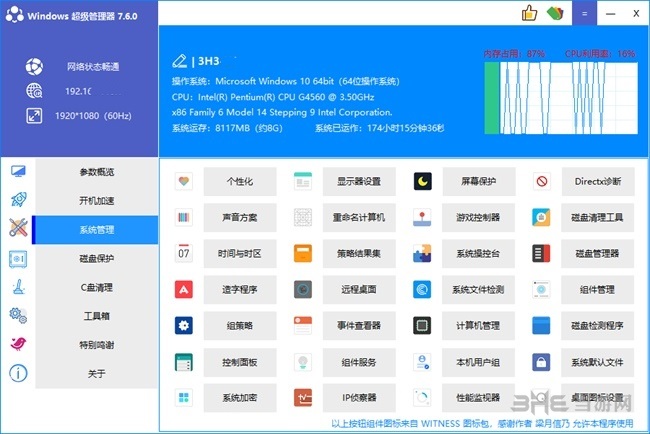Select the 系统管理 sidebar tab

[95, 230]
